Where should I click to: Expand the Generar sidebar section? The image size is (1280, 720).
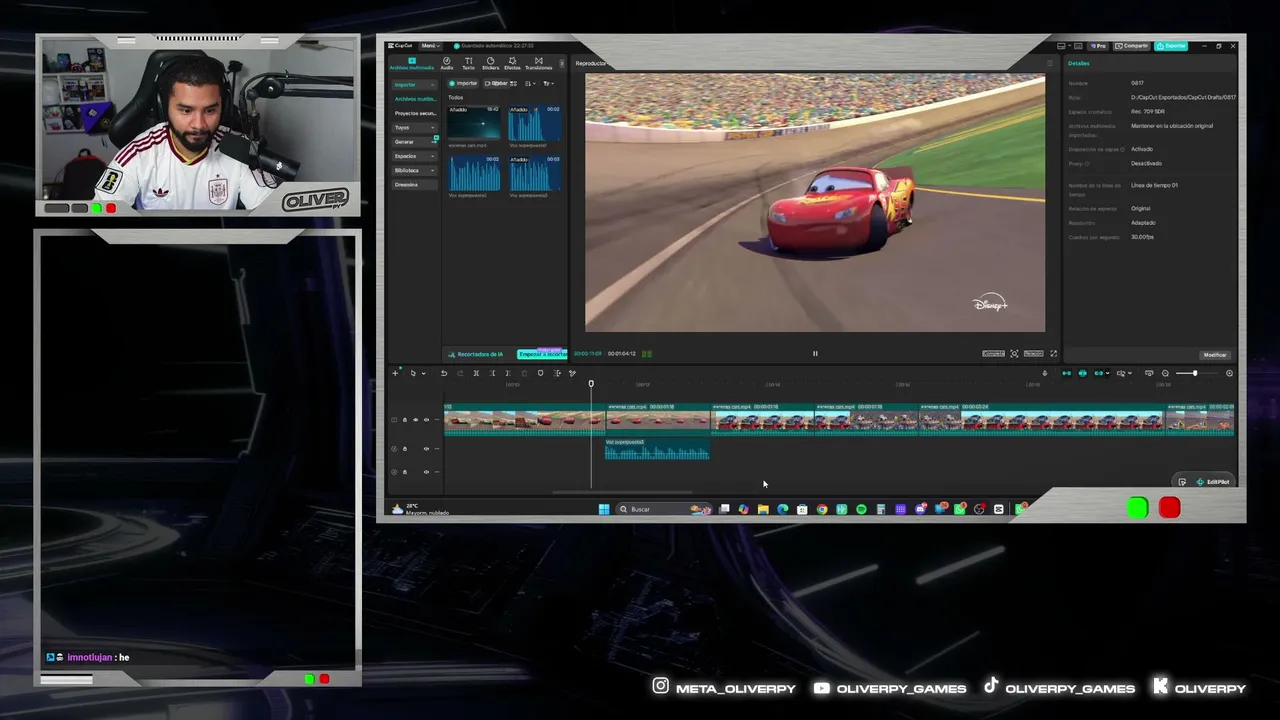415,142
